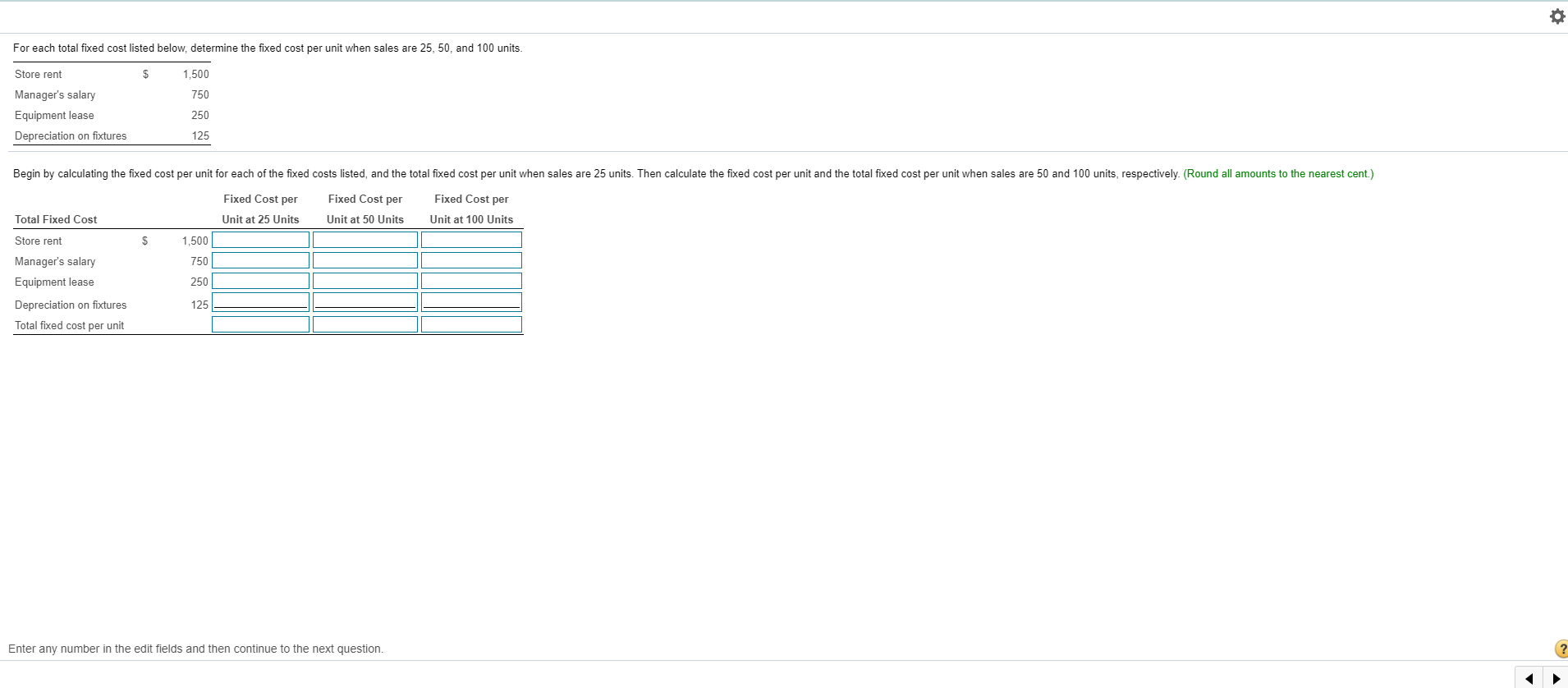Go to previous question arrow
Image resolution: width=1568 pixels, height=688 pixels.
[x=1529, y=678]
